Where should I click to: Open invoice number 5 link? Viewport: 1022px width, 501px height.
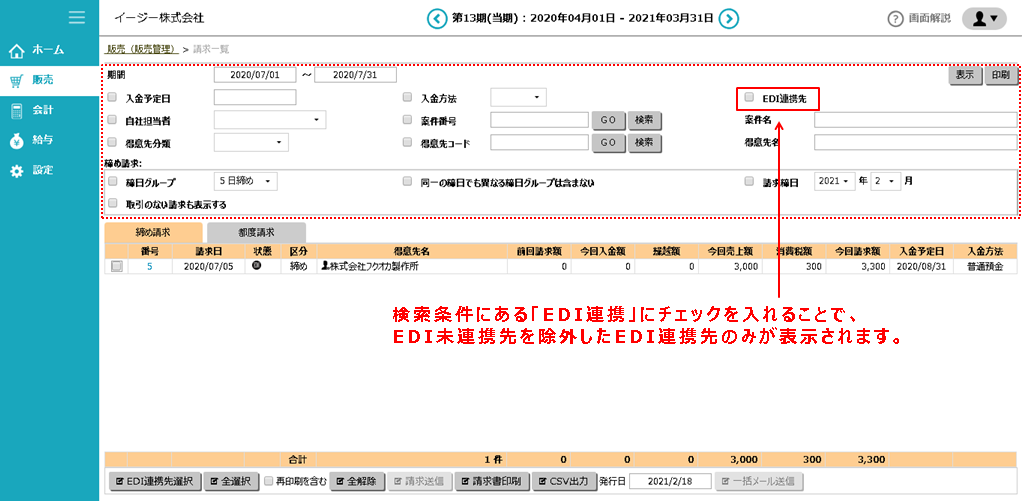tap(149, 267)
